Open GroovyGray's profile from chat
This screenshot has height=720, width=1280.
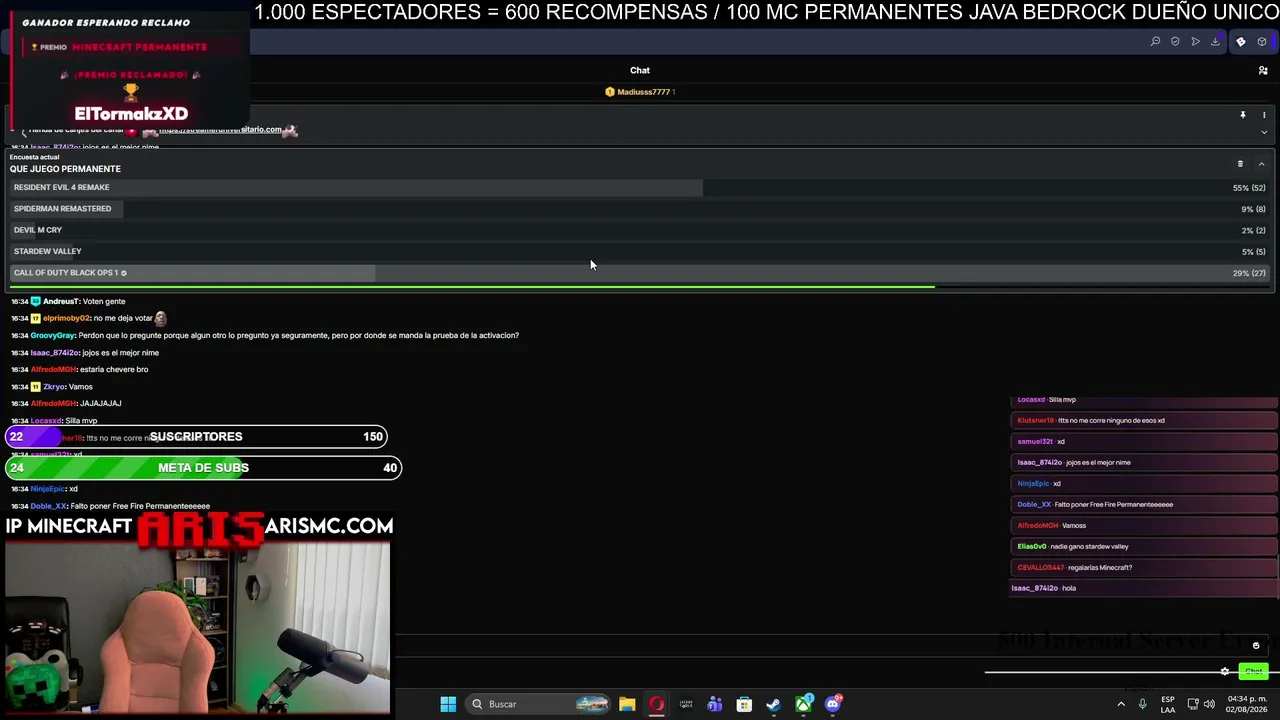coord(53,335)
